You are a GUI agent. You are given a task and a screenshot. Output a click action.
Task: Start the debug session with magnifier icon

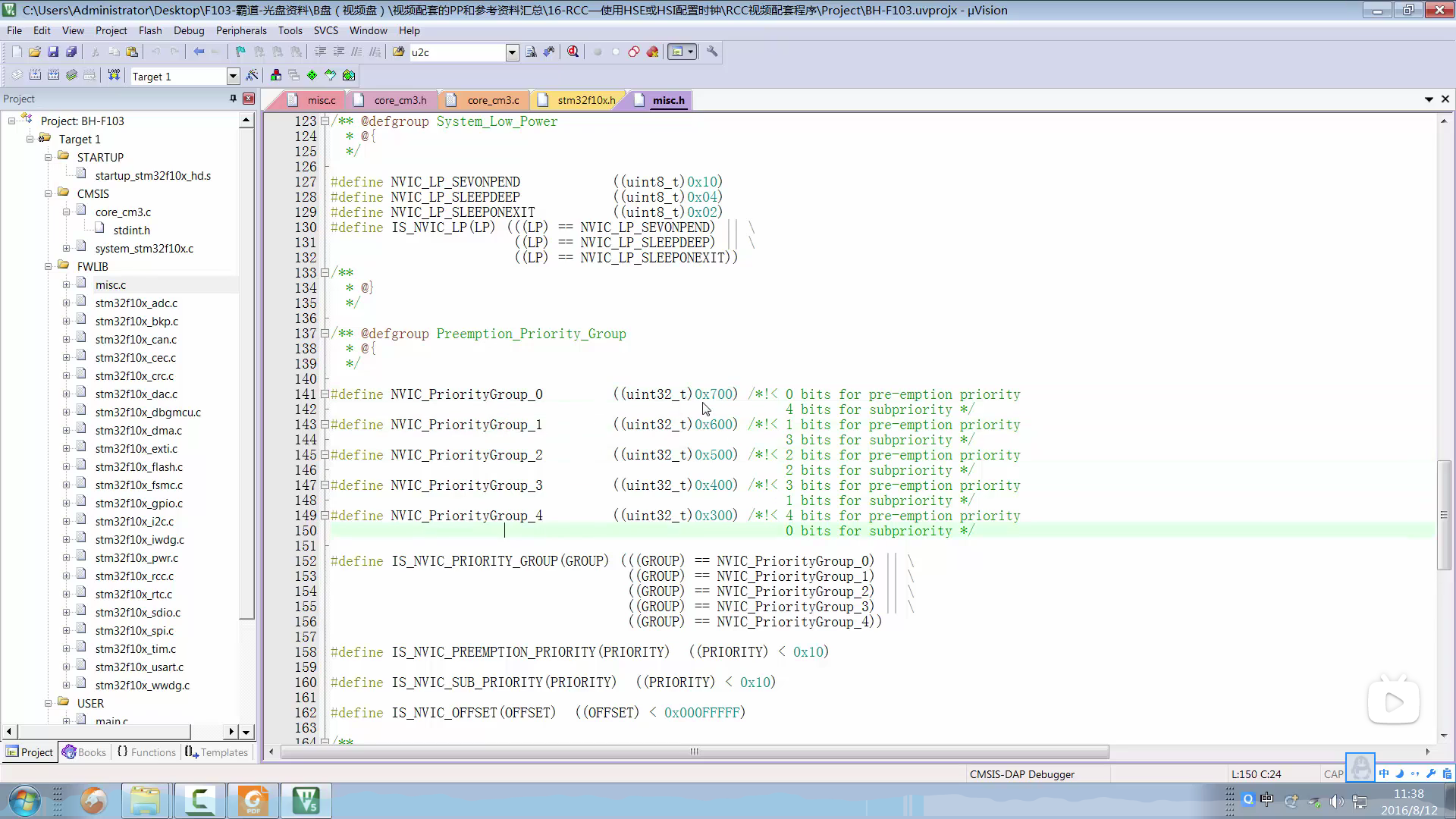click(x=573, y=52)
